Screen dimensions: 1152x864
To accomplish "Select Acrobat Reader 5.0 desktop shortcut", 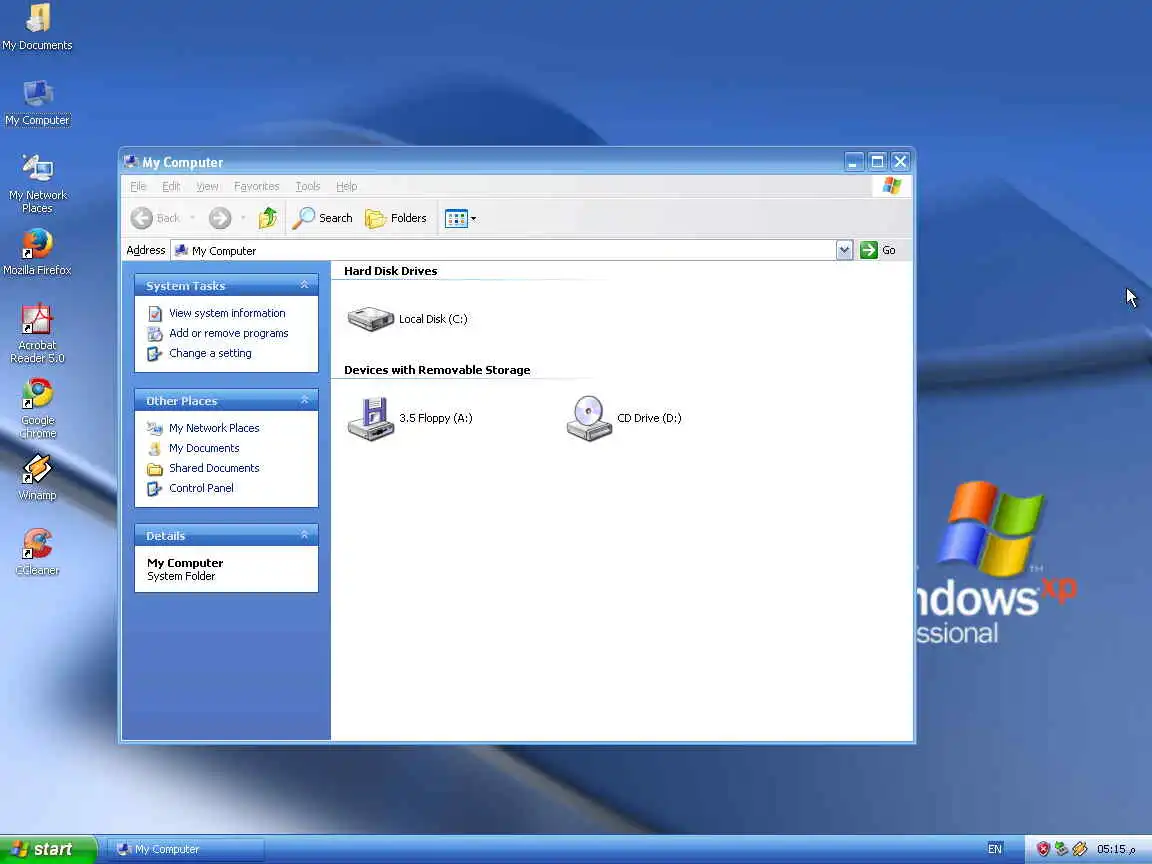I will point(37,334).
